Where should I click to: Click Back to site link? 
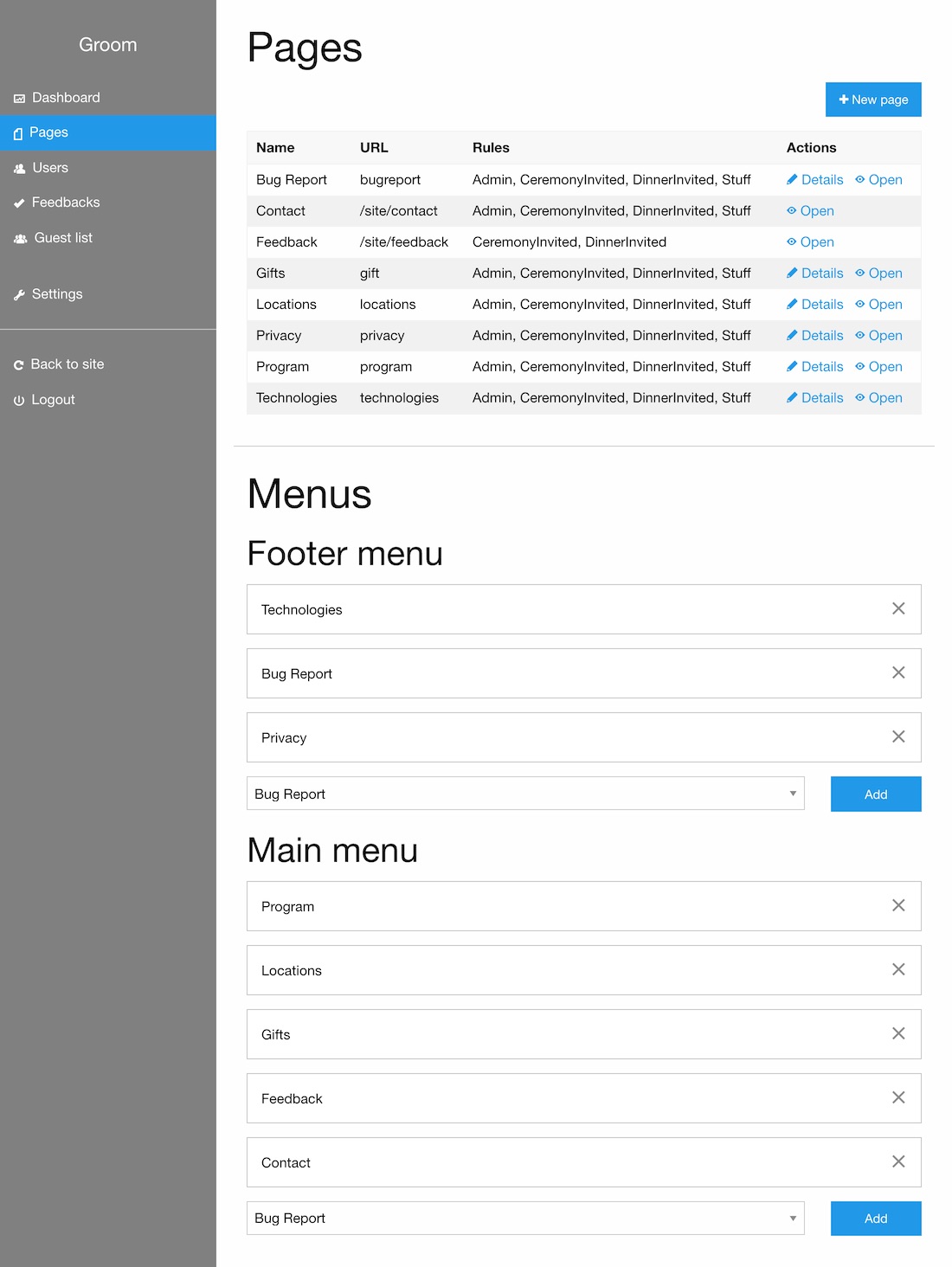[107, 364]
